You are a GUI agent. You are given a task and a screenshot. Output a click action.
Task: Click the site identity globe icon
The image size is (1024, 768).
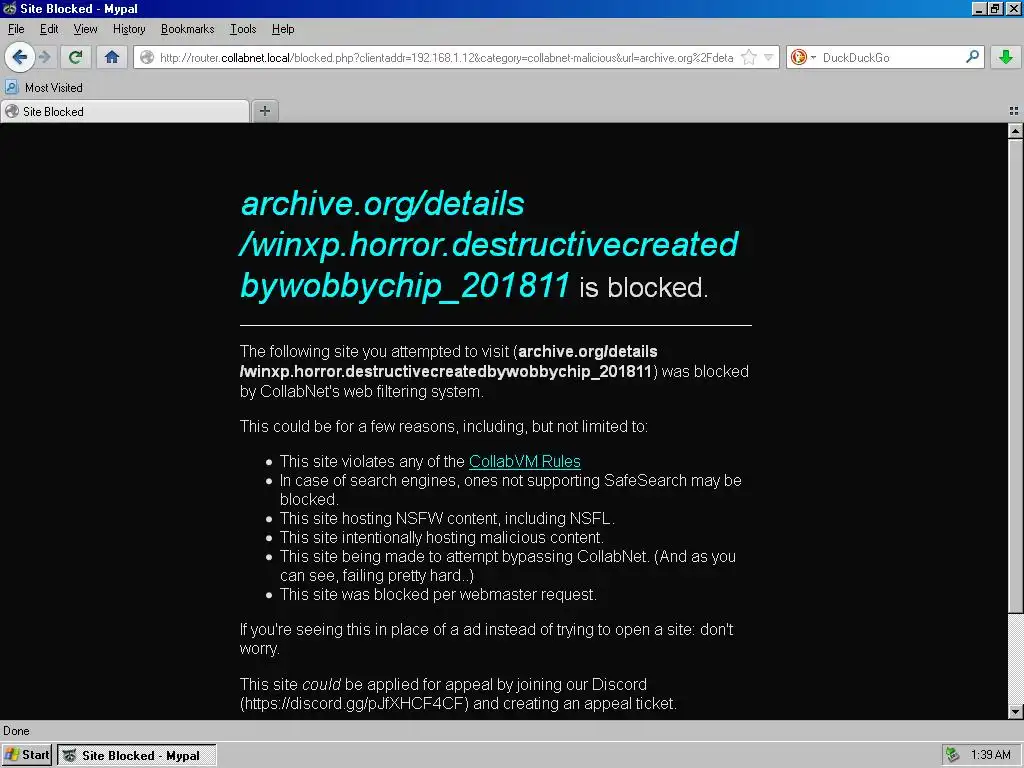coord(147,57)
